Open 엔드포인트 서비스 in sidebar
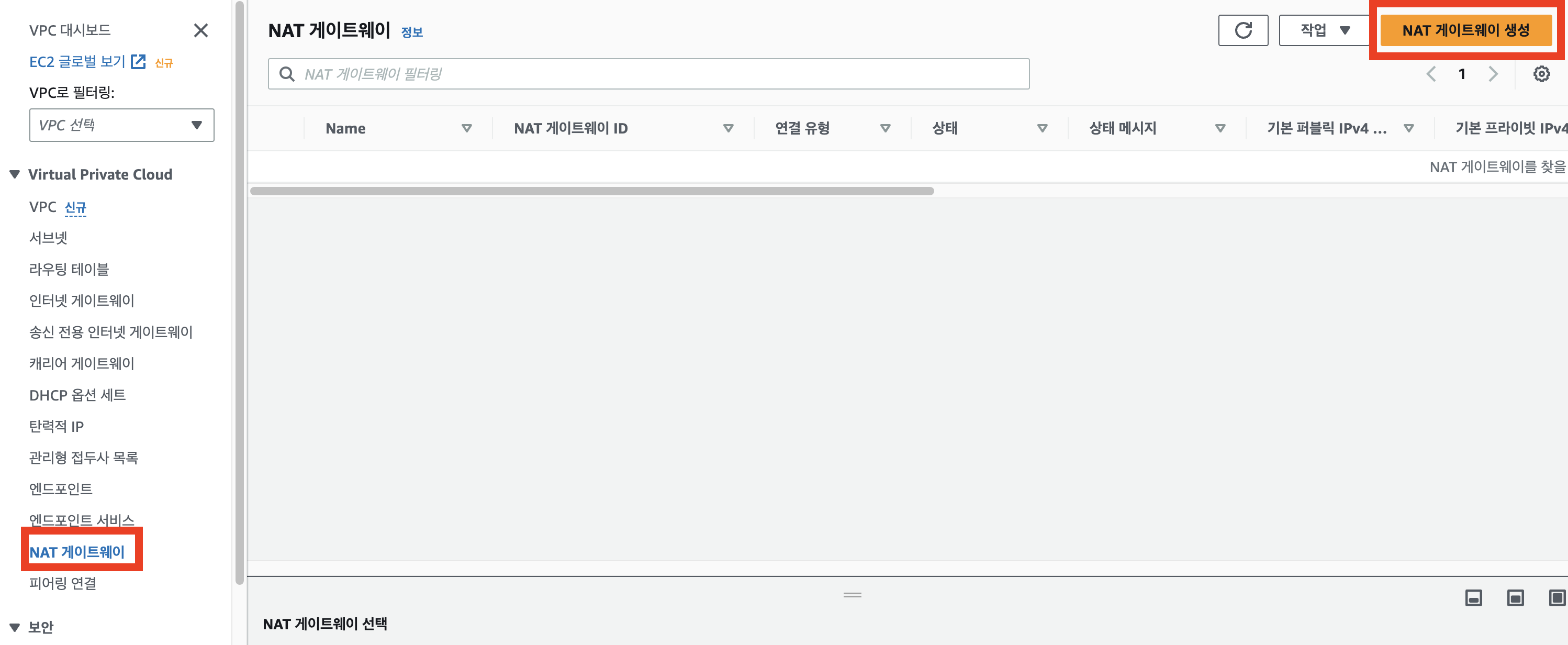Screen dimensions: 1568x645 (x=82, y=520)
